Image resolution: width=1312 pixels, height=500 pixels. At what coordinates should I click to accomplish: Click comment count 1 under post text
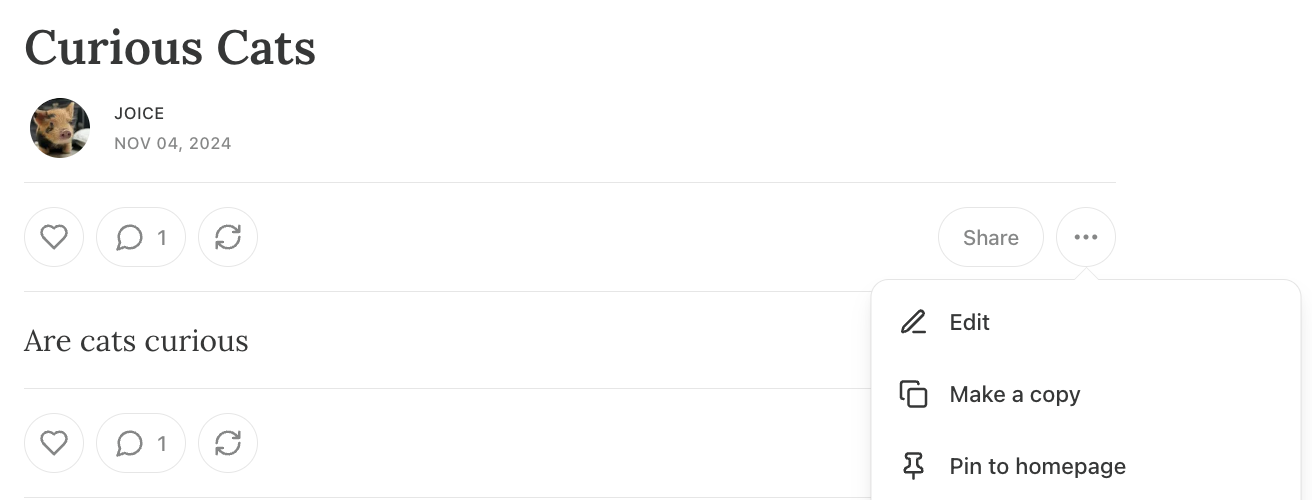(162, 443)
